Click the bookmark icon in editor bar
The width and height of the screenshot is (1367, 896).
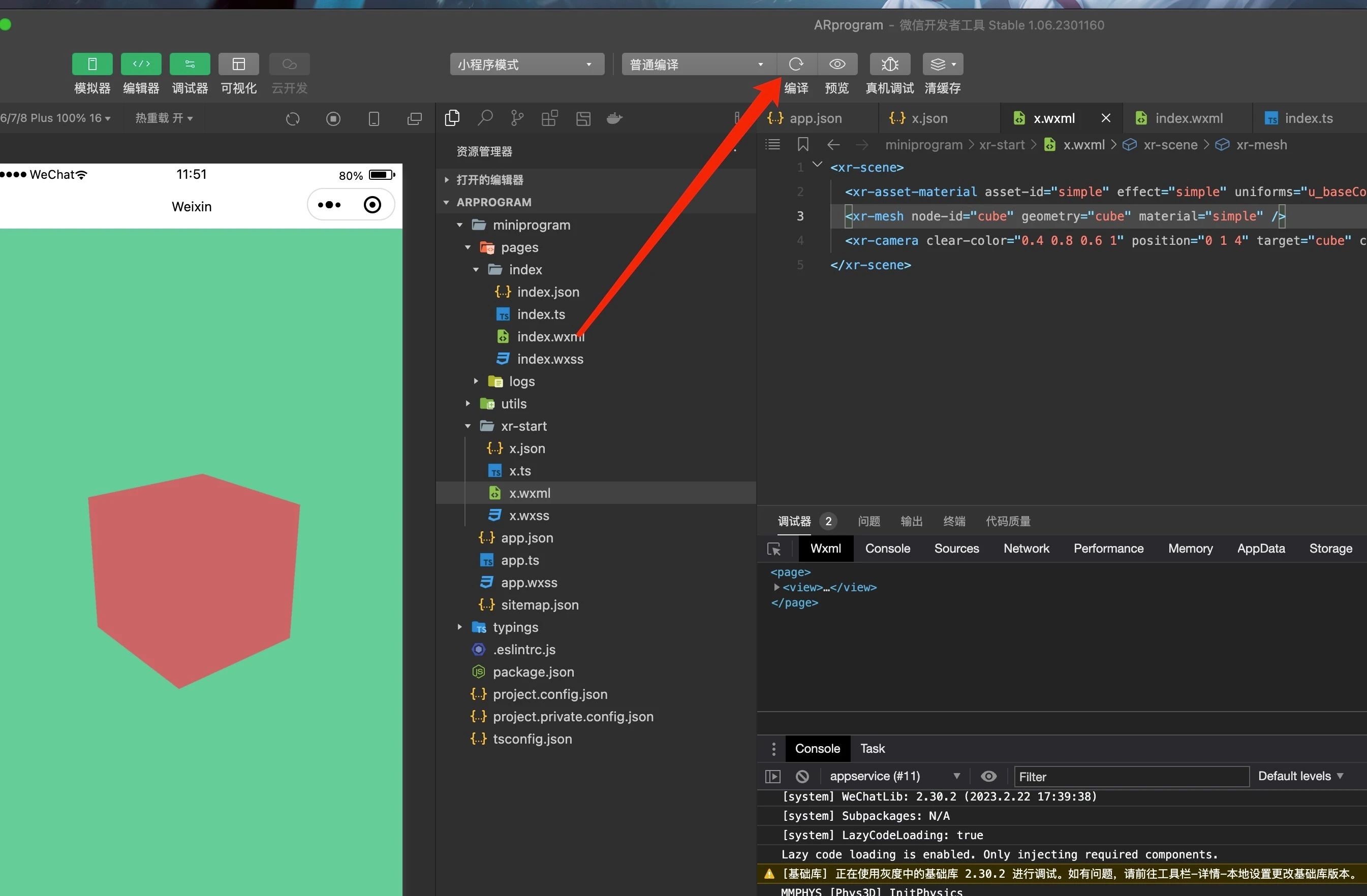[x=803, y=145]
